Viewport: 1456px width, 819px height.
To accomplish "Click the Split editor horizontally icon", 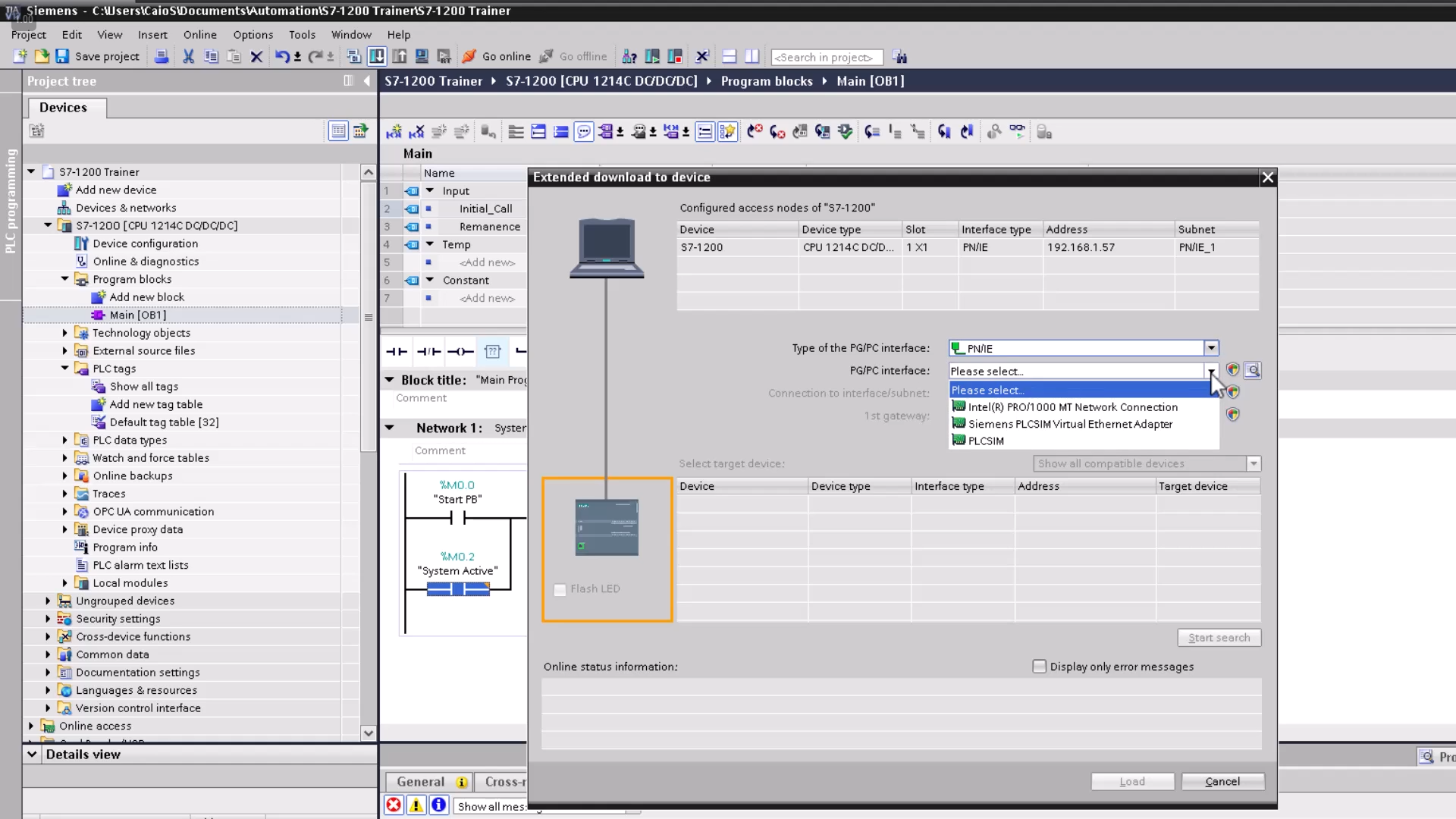I will pos(730,56).
